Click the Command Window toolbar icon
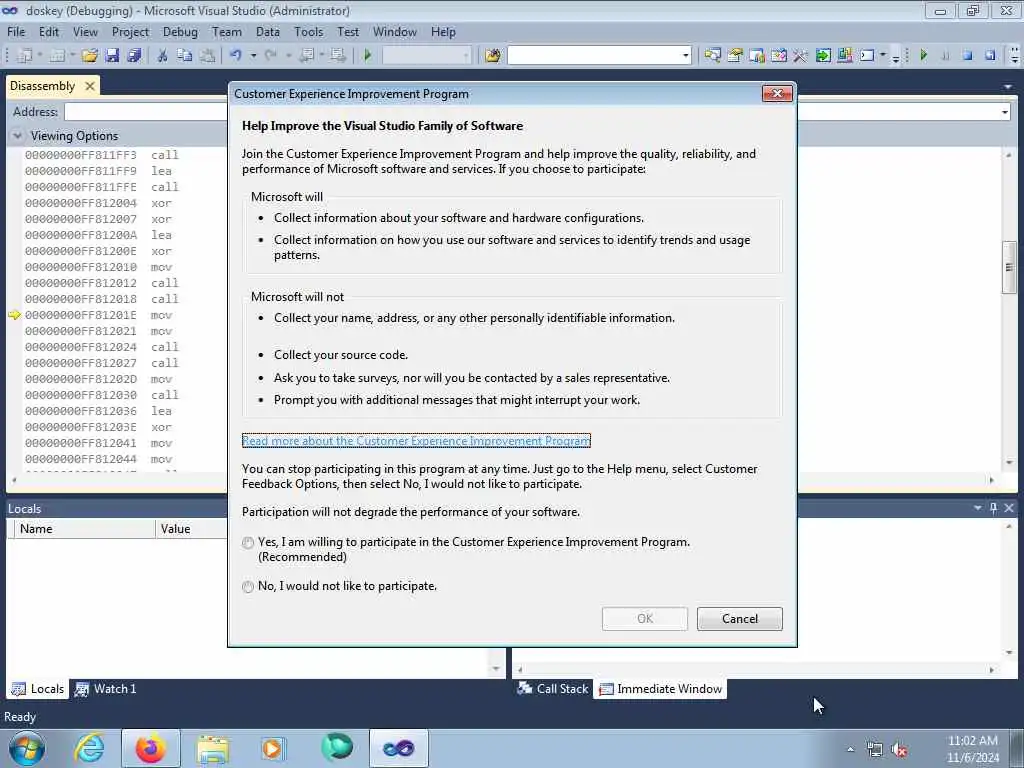1024x768 pixels. (867, 56)
